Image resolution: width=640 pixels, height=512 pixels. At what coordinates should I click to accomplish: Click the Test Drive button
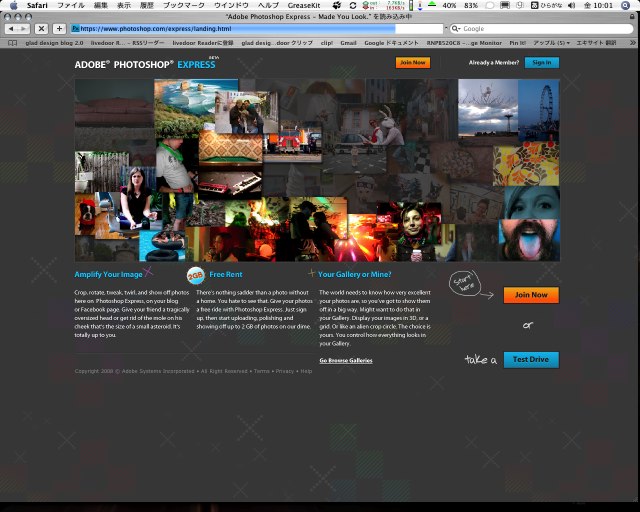click(x=531, y=359)
